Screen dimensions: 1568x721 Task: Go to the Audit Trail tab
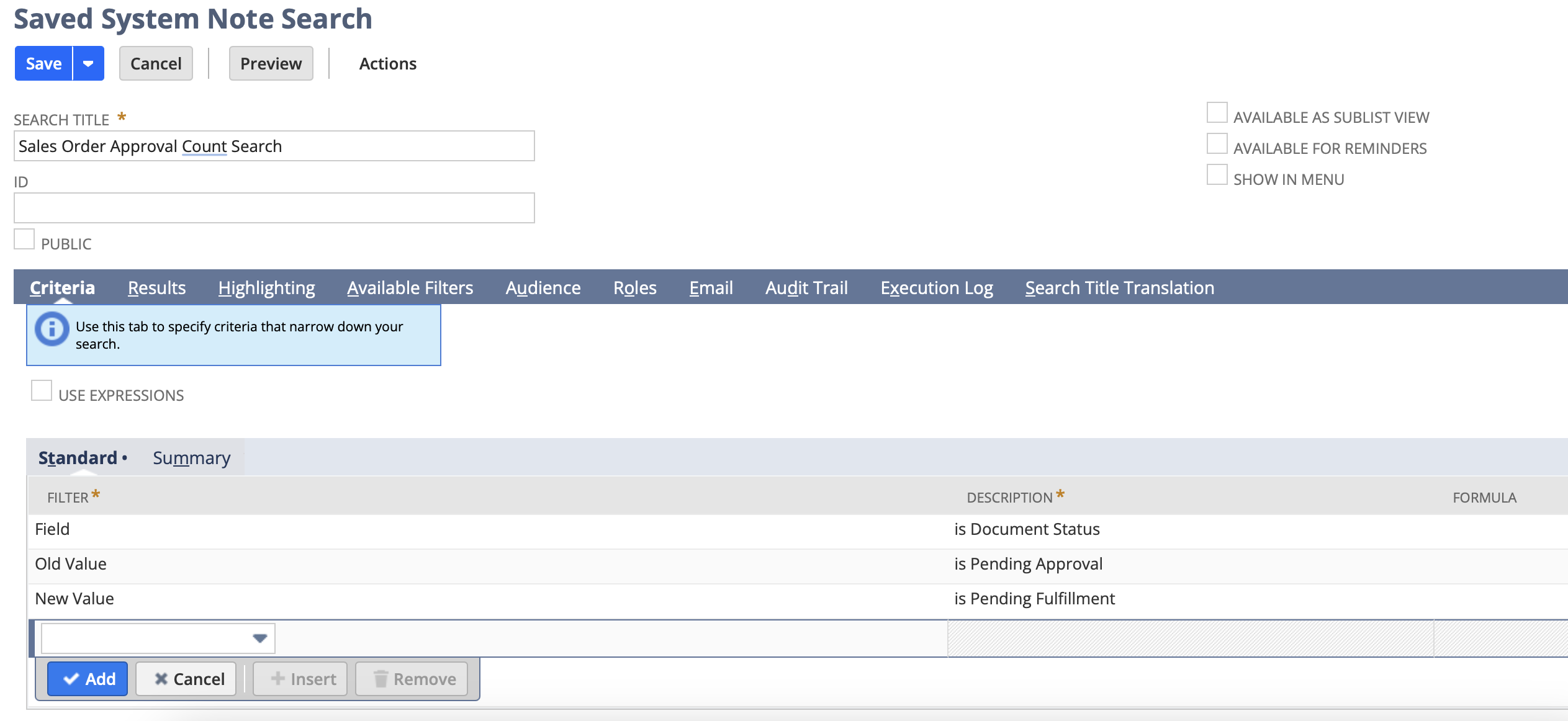pos(806,288)
